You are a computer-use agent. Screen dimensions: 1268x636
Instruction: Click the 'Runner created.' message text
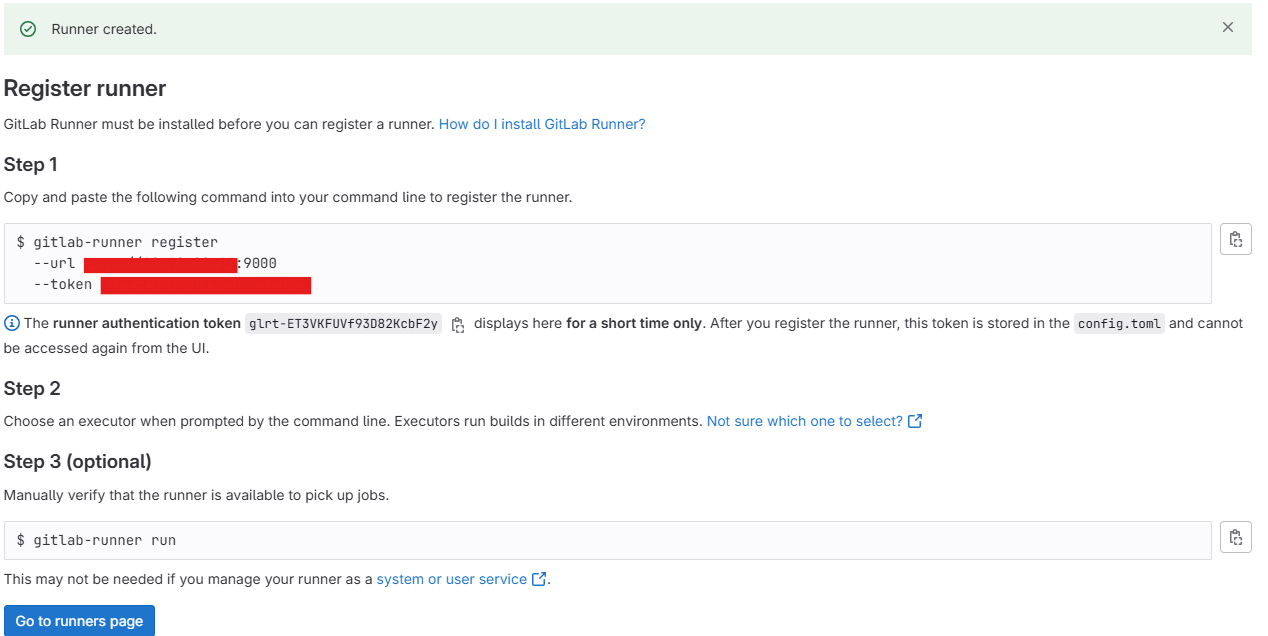[104, 29]
